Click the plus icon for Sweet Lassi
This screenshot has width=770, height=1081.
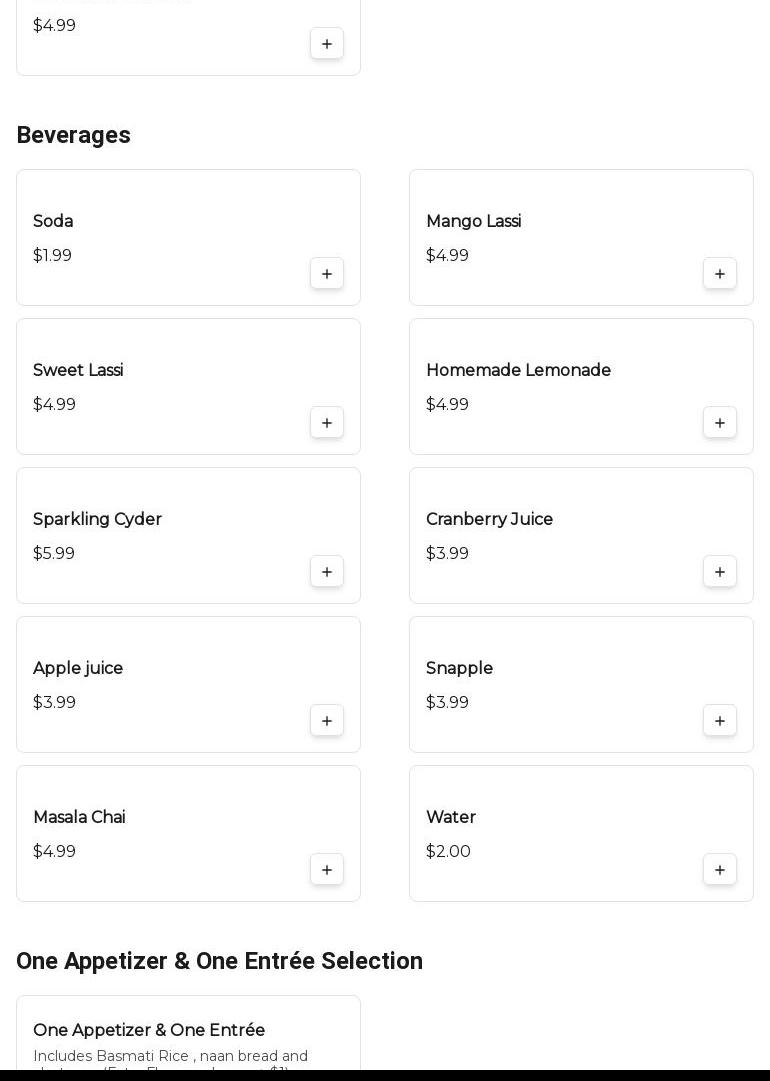[x=327, y=423]
